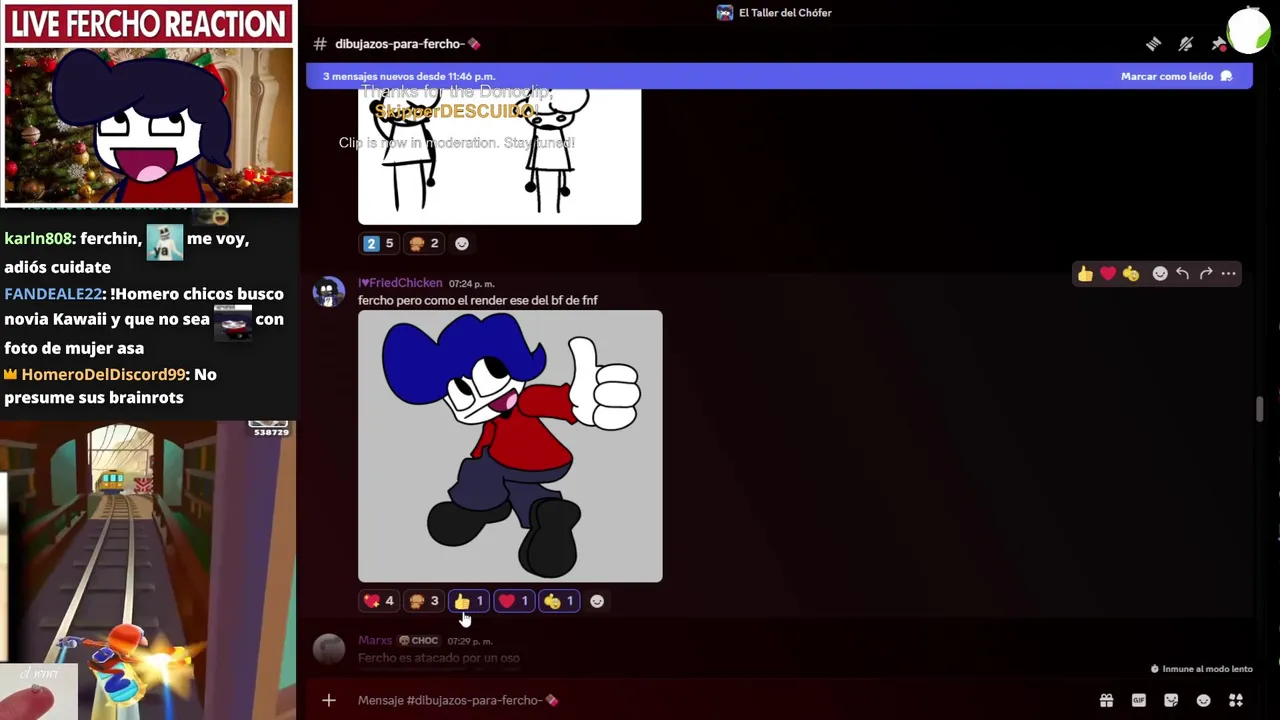Toggle the sparkle-heart reaction with count 4

pyautogui.click(x=379, y=601)
